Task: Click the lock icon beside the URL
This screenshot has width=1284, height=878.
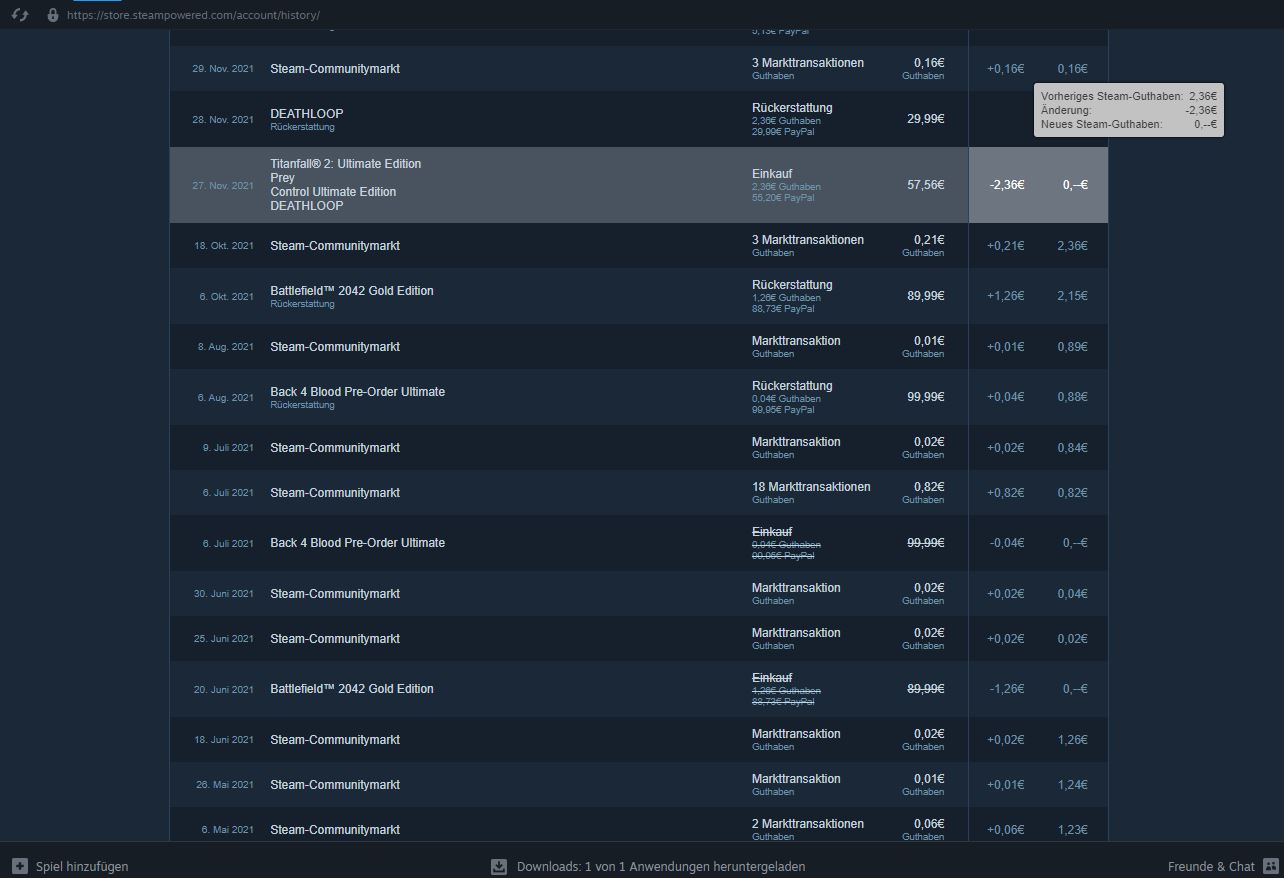Action: [53, 15]
